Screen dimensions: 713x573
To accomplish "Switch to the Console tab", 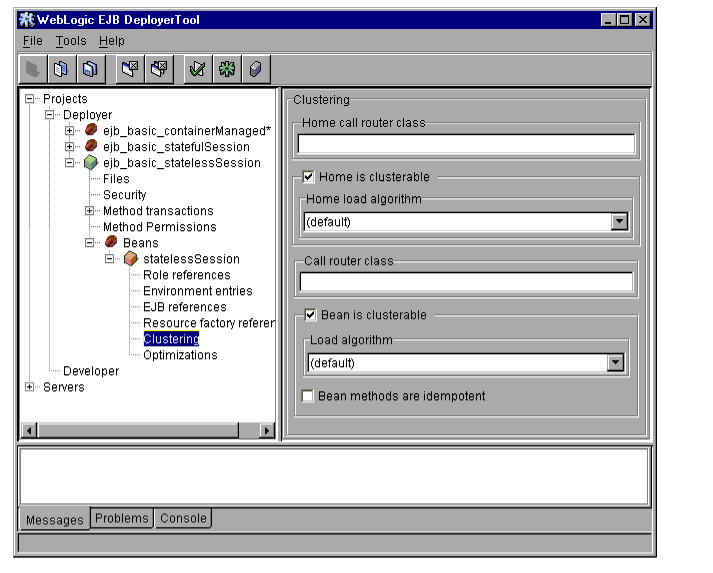I will (183, 518).
